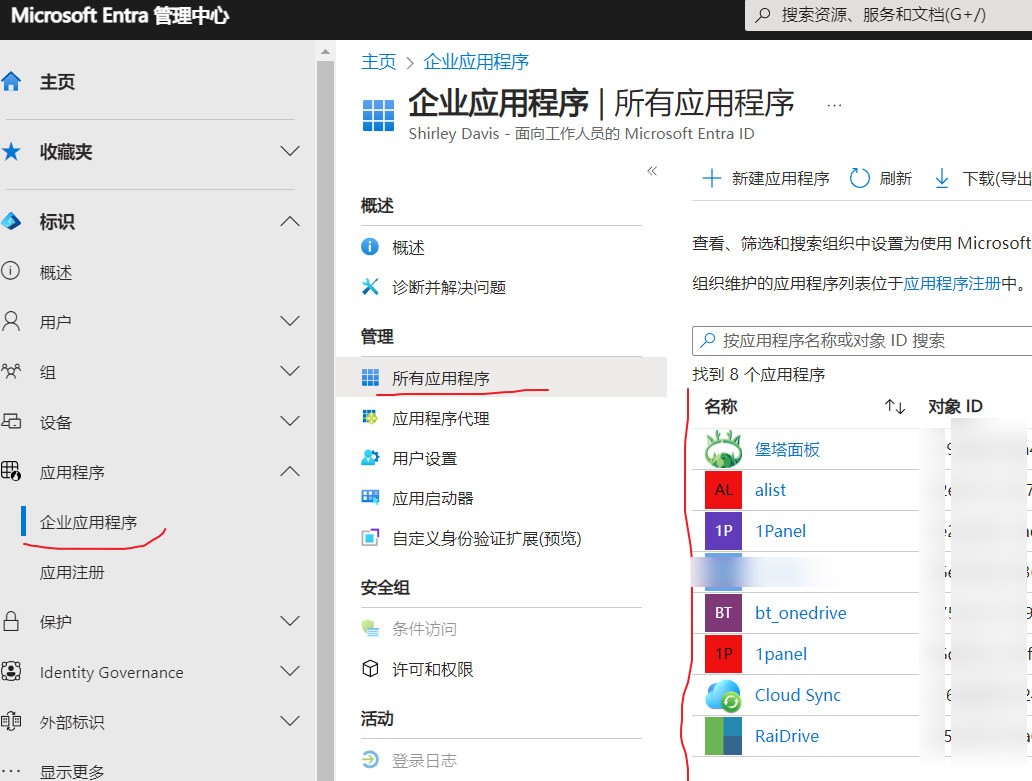
Task: Open the 登录日志 menu item
Action: [x=425, y=761]
